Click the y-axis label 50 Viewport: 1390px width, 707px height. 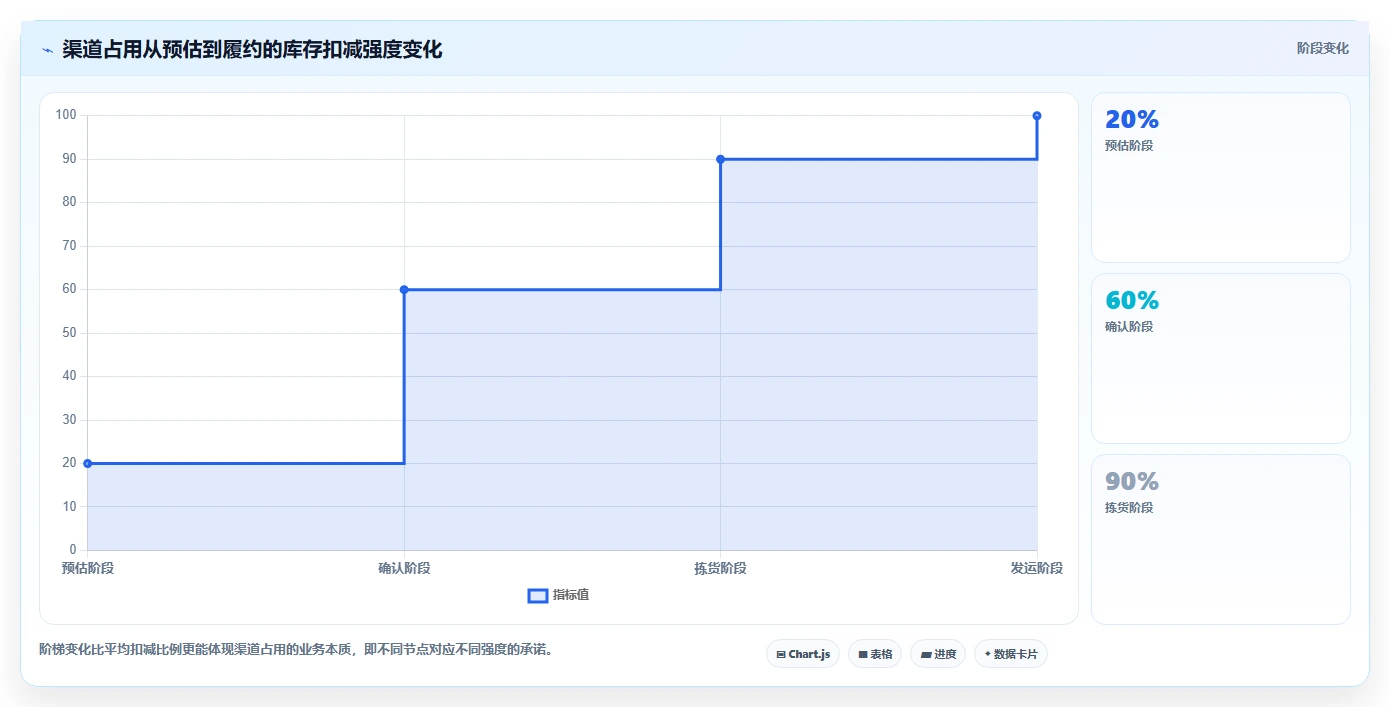coord(69,333)
